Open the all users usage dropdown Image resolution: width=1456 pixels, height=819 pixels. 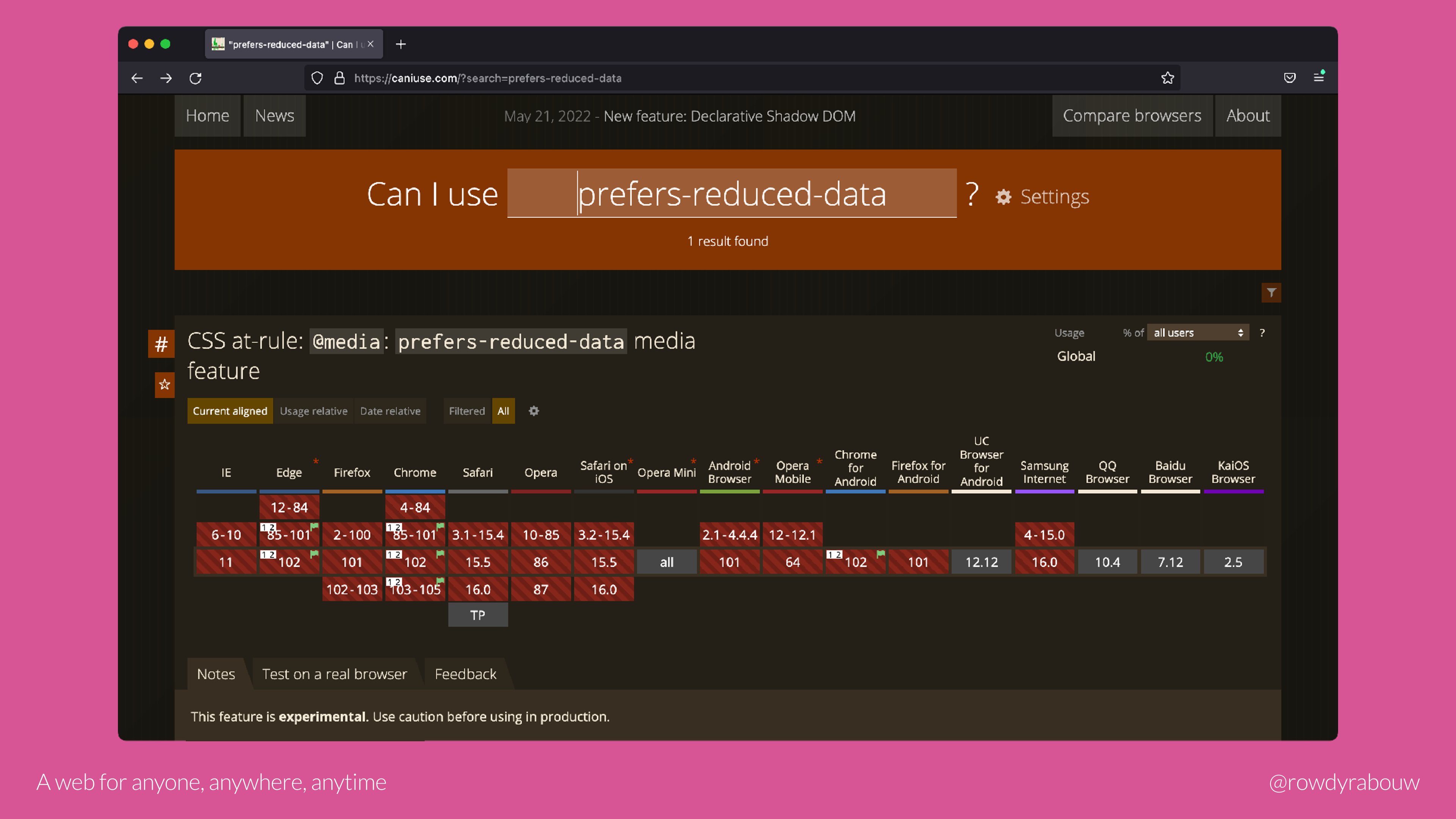tap(1198, 333)
